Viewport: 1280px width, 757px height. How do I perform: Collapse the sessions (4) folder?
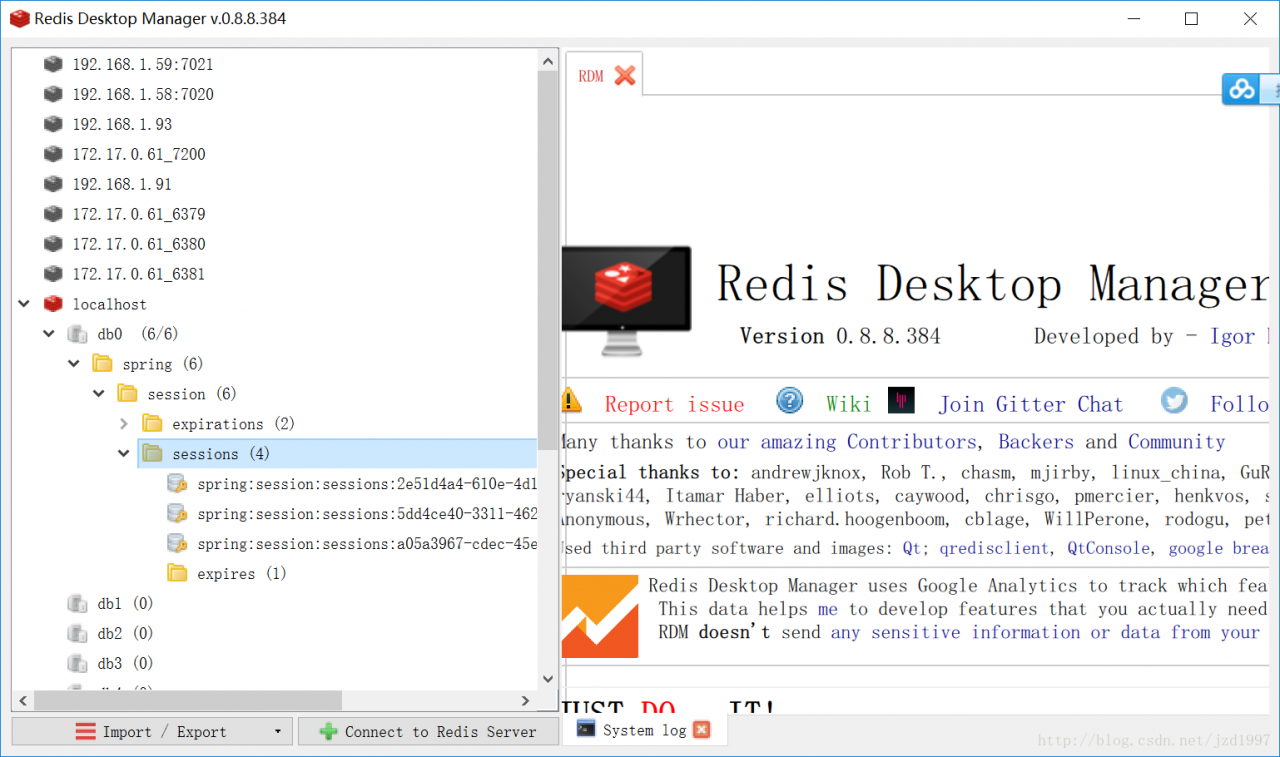124,454
